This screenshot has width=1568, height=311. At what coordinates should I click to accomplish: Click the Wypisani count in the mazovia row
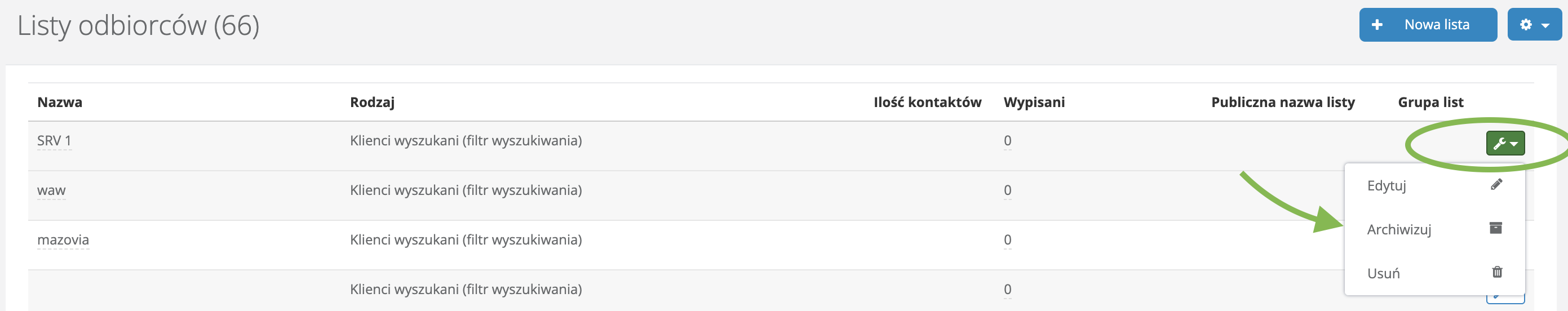click(1007, 240)
